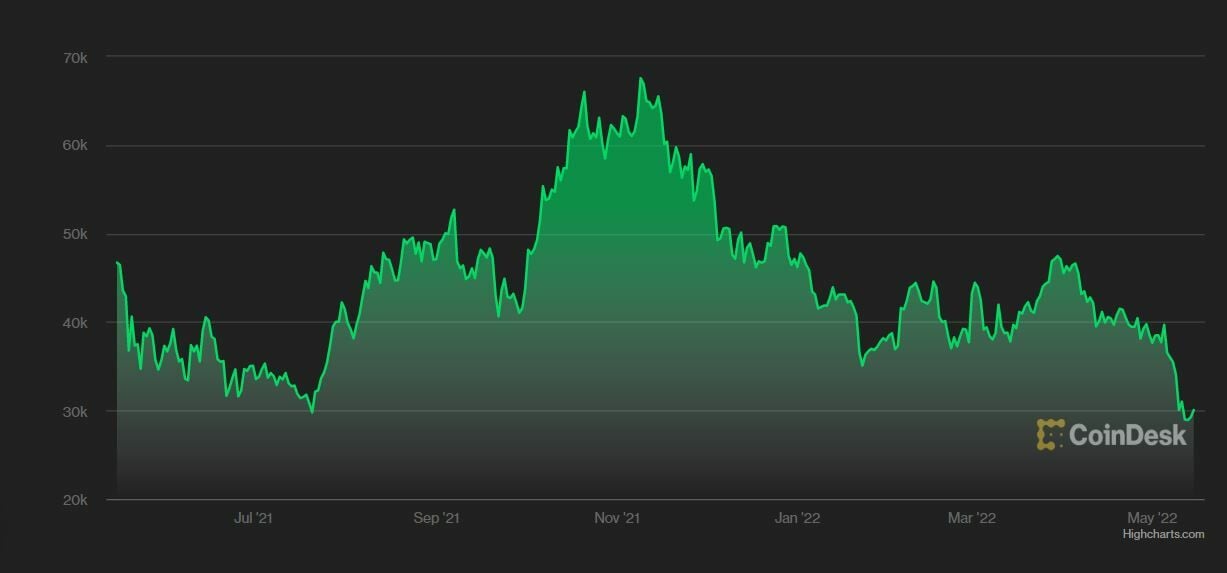Select the 30k price axis label
Screen dimensions: 1227x573
click(x=75, y=412)
